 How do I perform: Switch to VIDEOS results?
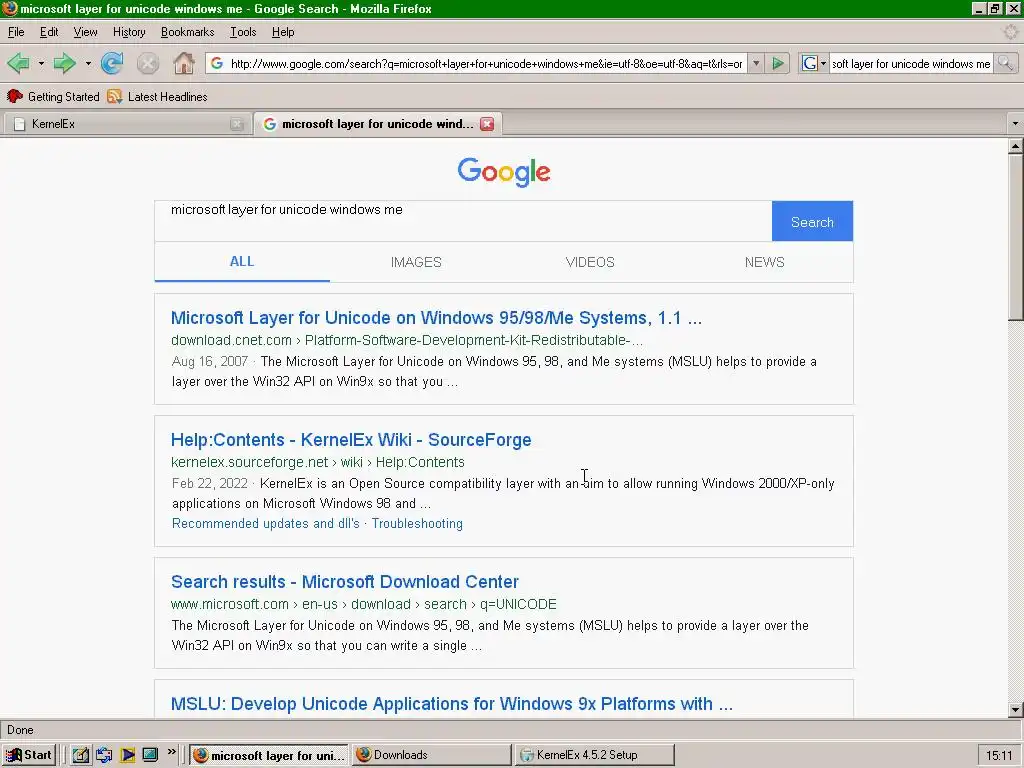click(x=590, y=262)
